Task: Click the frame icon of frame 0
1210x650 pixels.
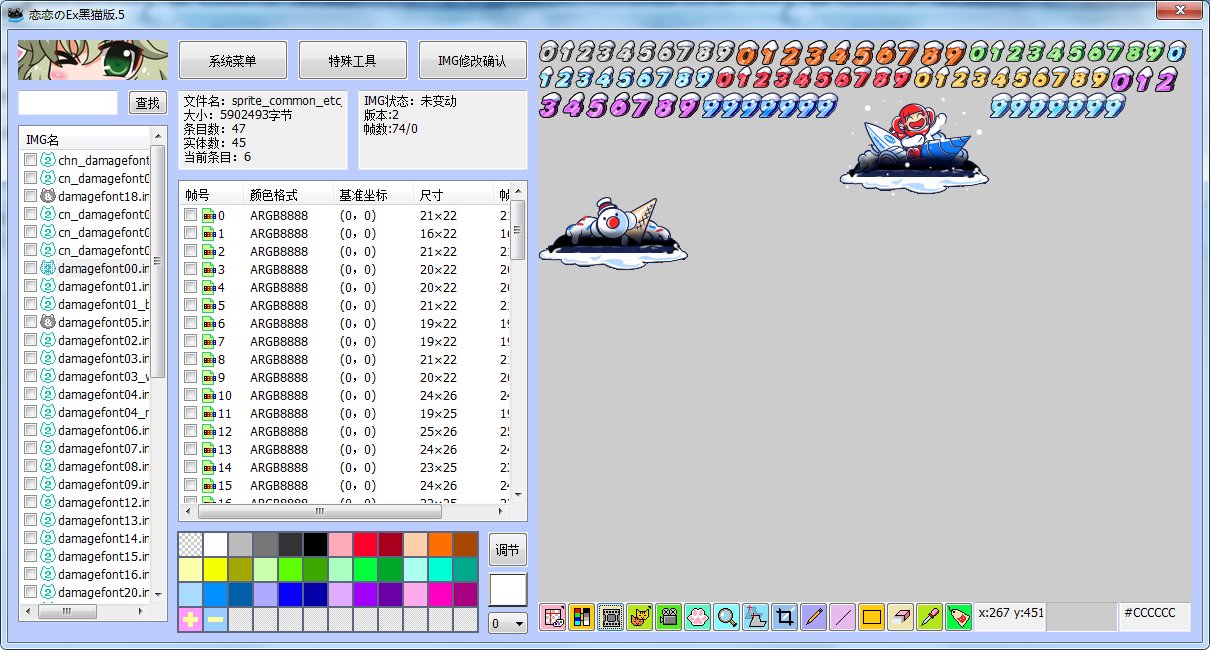Action: [x=209, y=215]
